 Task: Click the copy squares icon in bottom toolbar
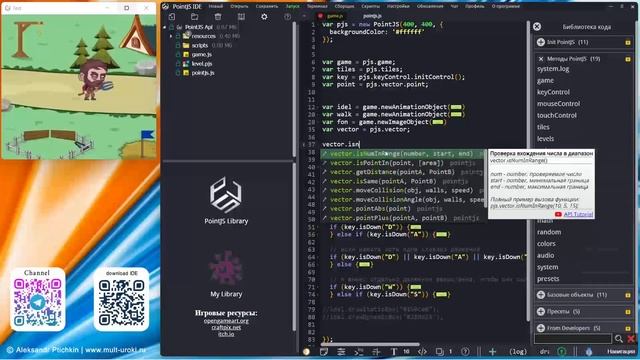pos(440,351)
